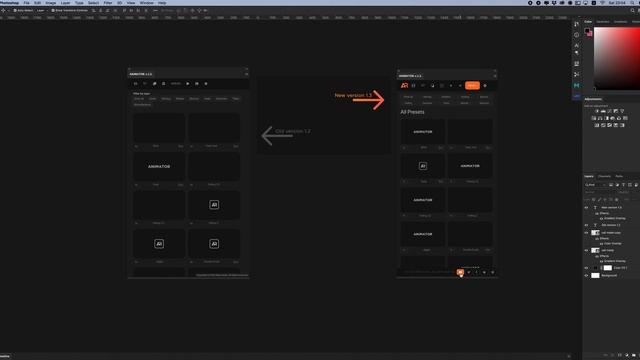Click foreground/background color swatch in Color panel
The height and width of the screenshot is (360, 640).
(x=588, y=31)
